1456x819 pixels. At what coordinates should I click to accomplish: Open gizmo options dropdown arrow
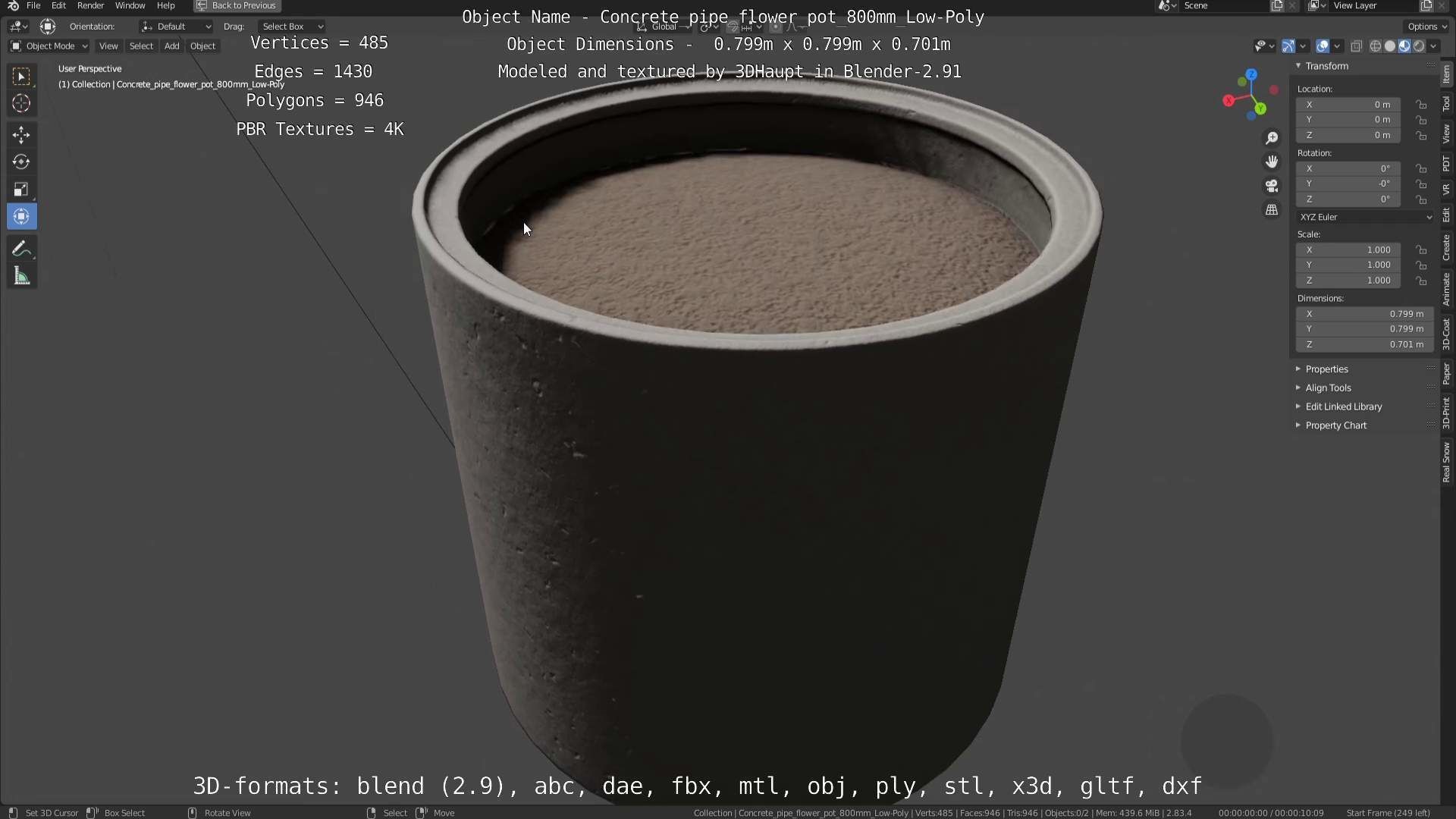pos(1303,46)
